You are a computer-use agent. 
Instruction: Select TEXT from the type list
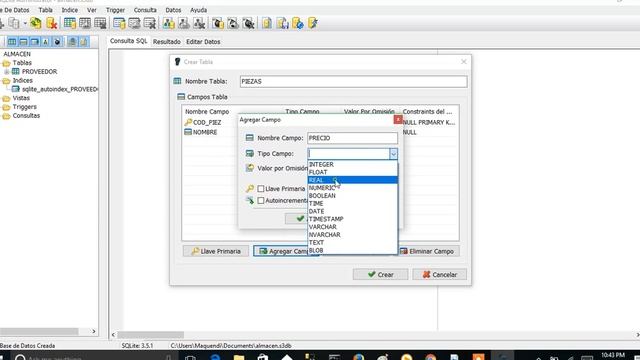352,242
